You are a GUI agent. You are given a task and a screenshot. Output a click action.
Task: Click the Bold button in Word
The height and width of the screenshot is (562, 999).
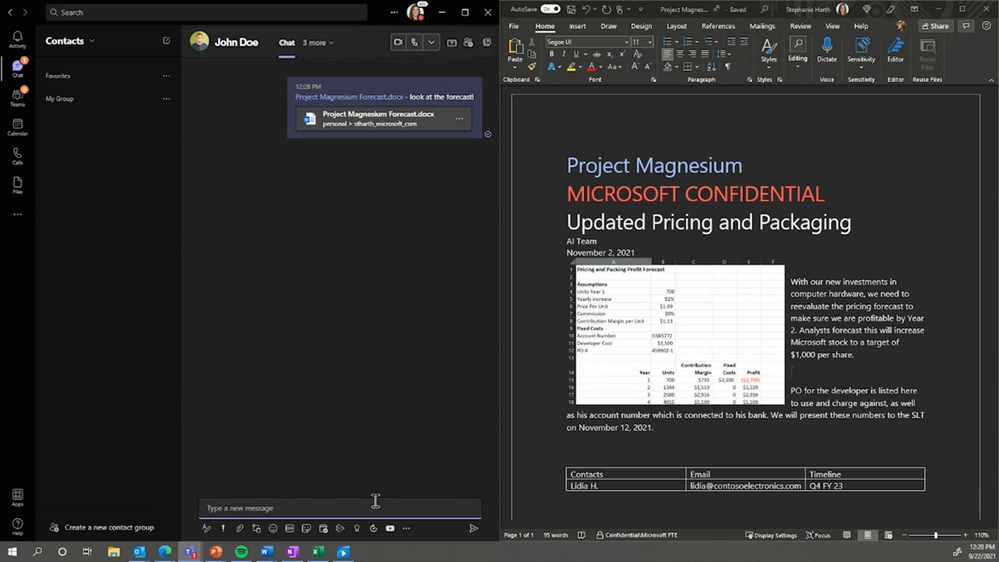[552, 54]
